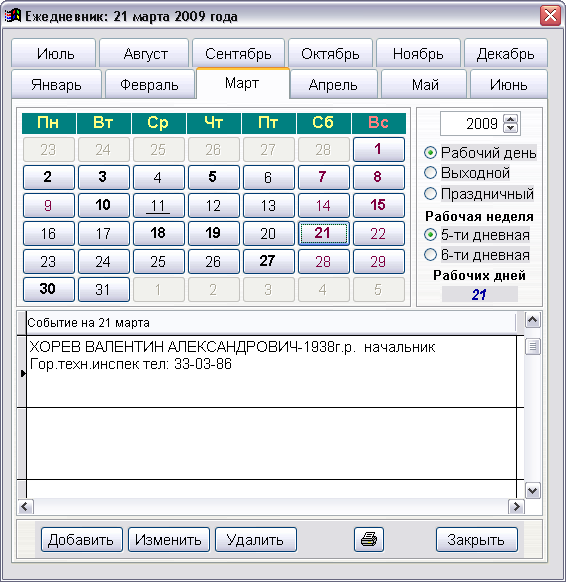This screenshot has height=582, width=566.
Task: Click the Изменить button
Action: pos(169,539)
